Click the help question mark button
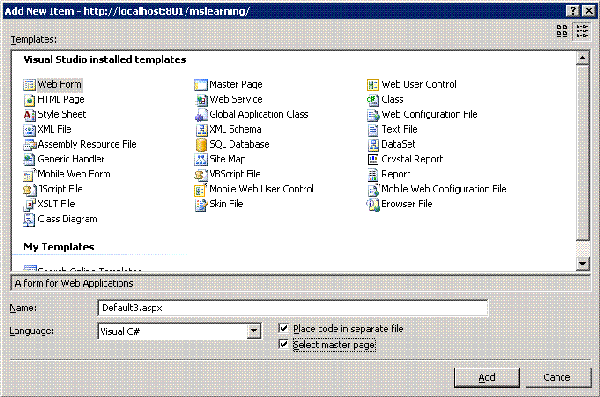600x397 pixels. tap(572, 11)
